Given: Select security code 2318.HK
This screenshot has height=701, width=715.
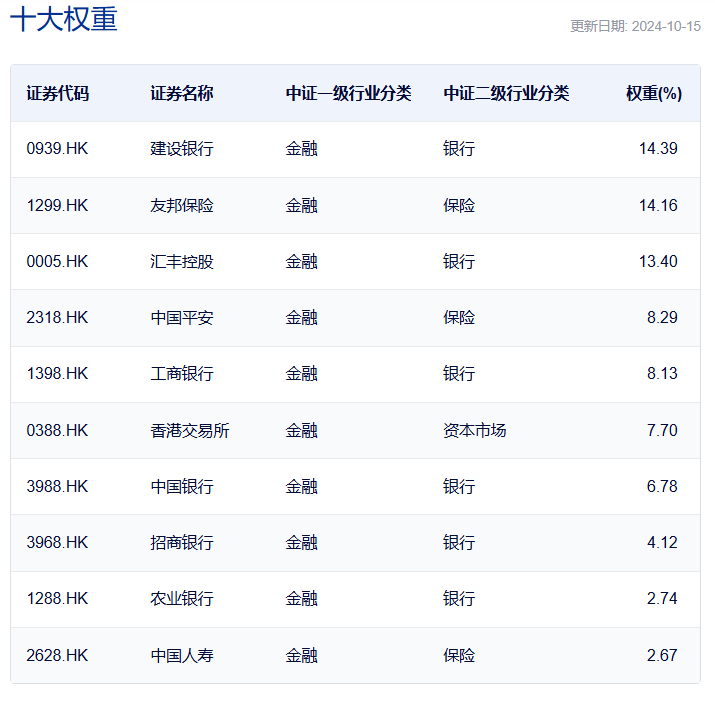Looking at the screenshot, I should coord(57,317).
